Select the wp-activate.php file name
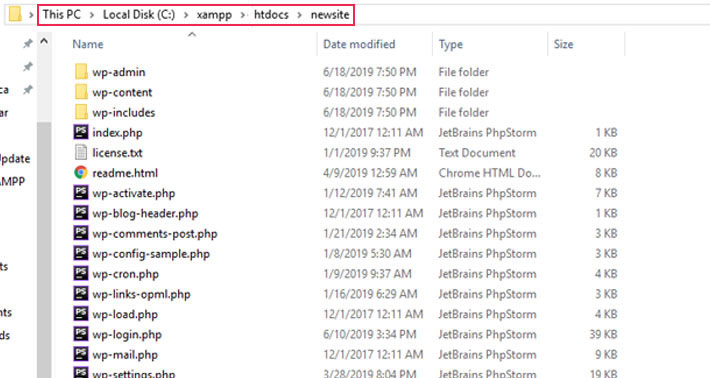The width and height of the screenshot is (710, 378). pos(134,193)
